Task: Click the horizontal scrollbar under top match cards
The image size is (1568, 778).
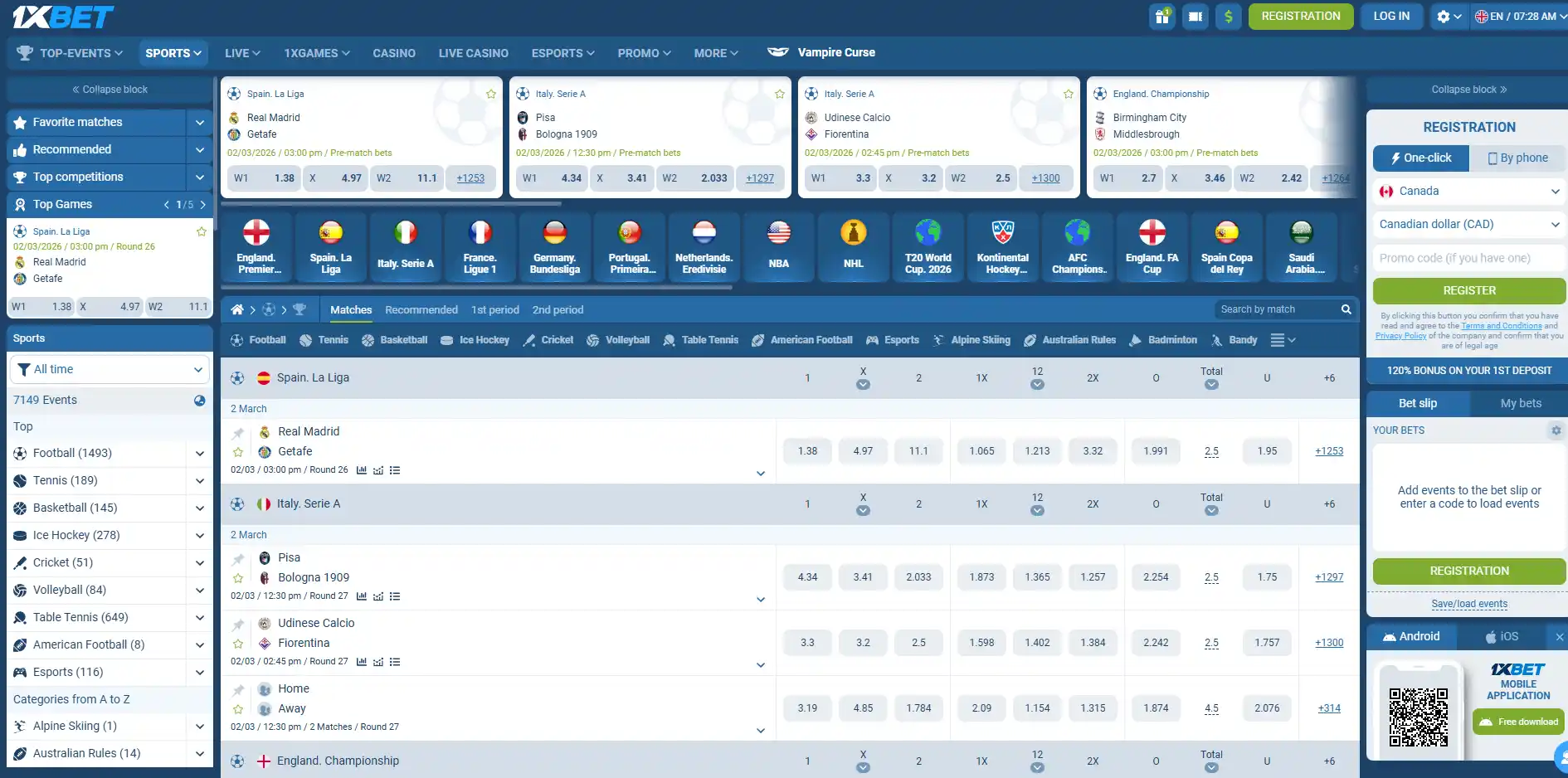Action: click(391, 203)
